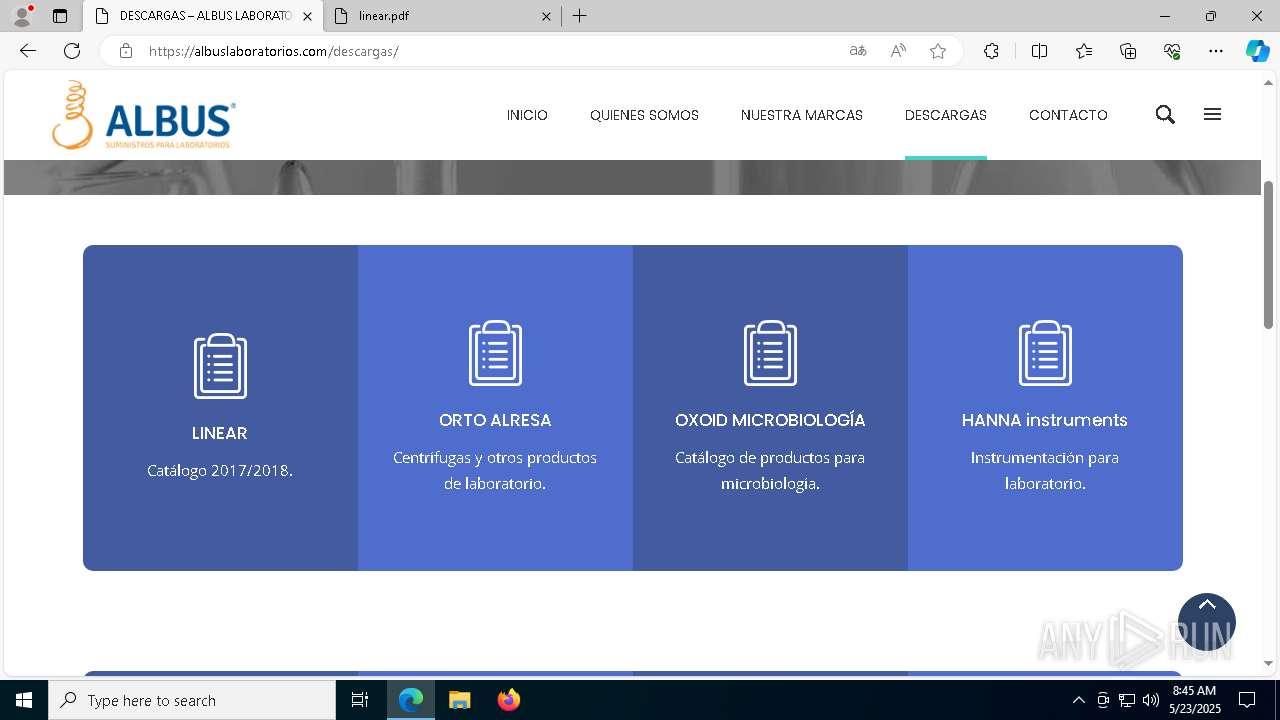Go to INICIO menu item

pos(527,115)
